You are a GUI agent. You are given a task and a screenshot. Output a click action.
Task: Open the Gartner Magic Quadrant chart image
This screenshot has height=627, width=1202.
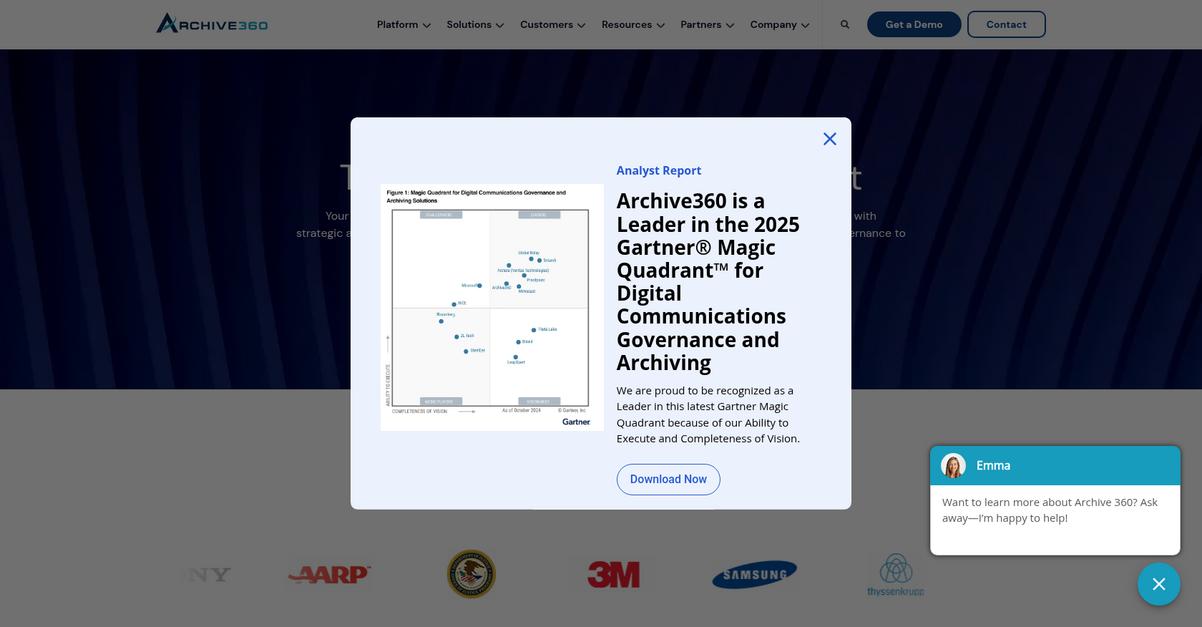[492, 307]
